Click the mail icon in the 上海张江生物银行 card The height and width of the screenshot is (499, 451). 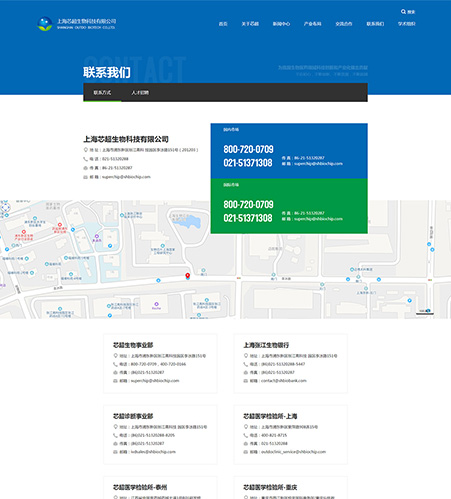click(246, 381)
